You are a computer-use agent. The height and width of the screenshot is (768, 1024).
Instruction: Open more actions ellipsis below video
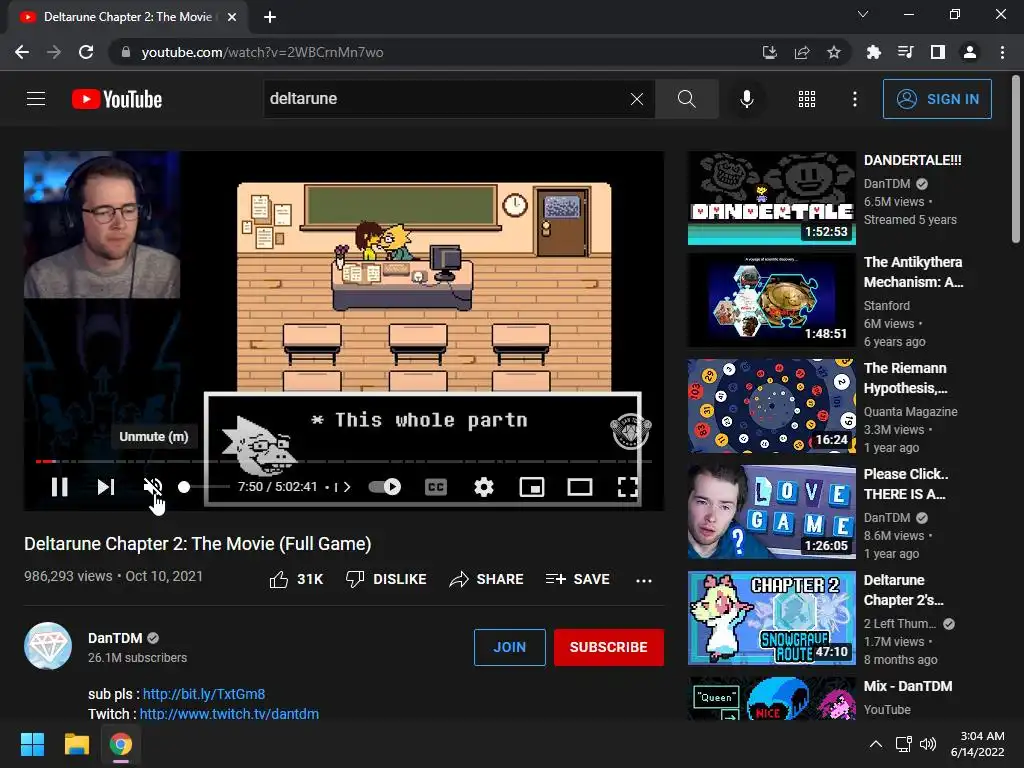(x=643, y=580)
